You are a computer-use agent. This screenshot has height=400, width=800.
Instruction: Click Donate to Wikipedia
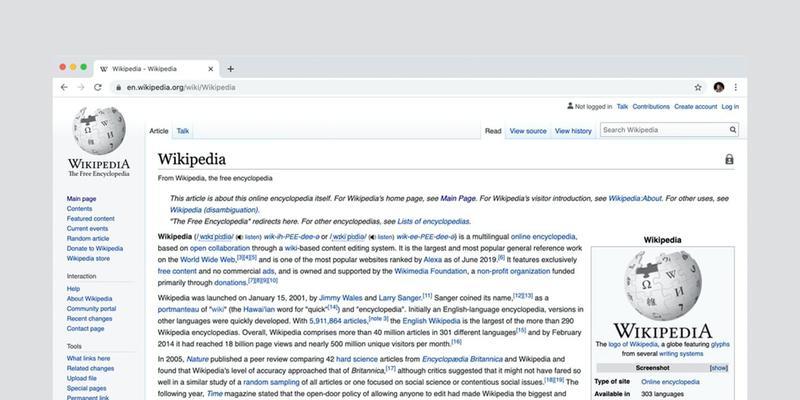pyautogui.click(x=95, y=248)
